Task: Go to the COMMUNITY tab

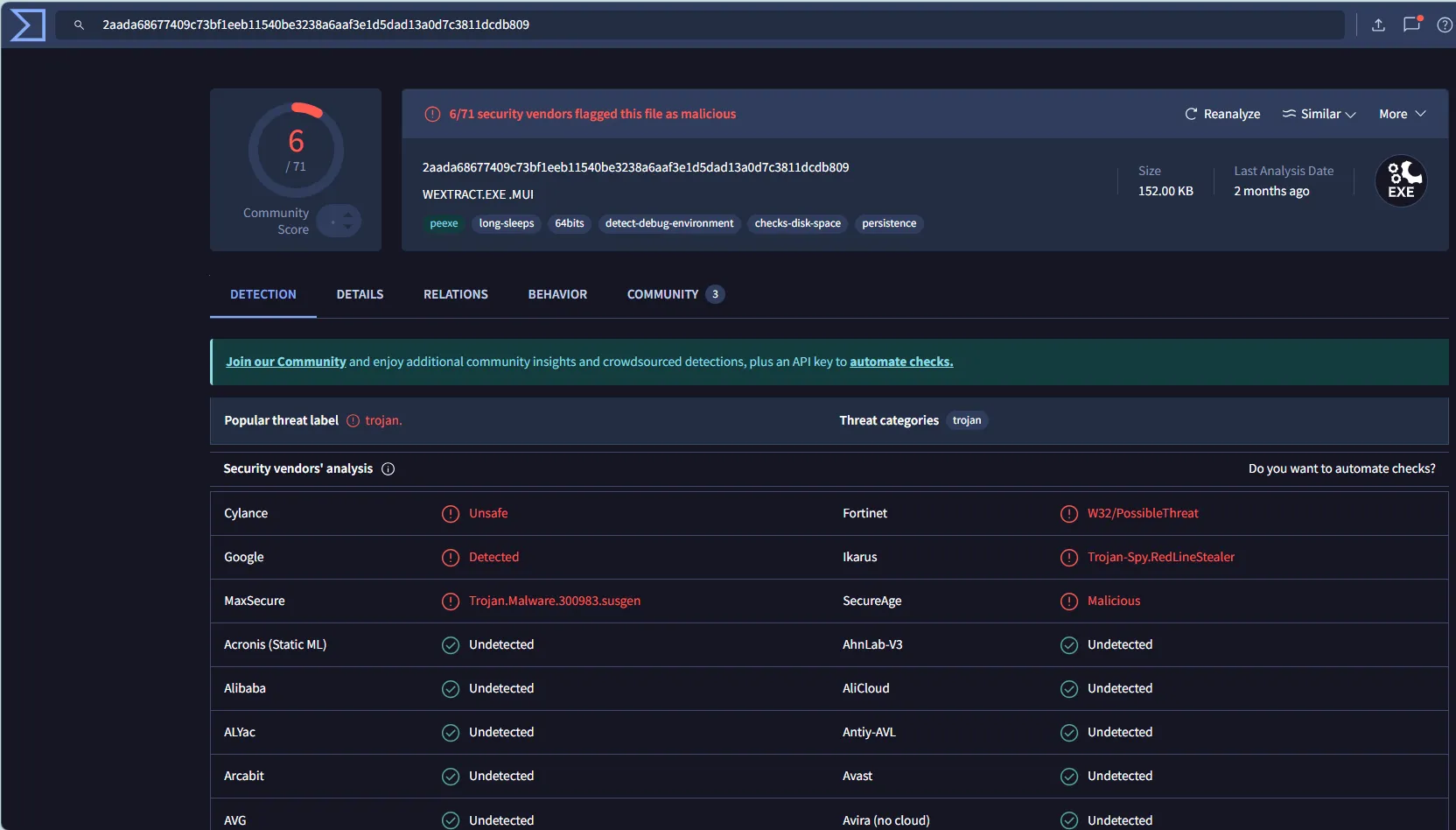Action: click(662, 294)
